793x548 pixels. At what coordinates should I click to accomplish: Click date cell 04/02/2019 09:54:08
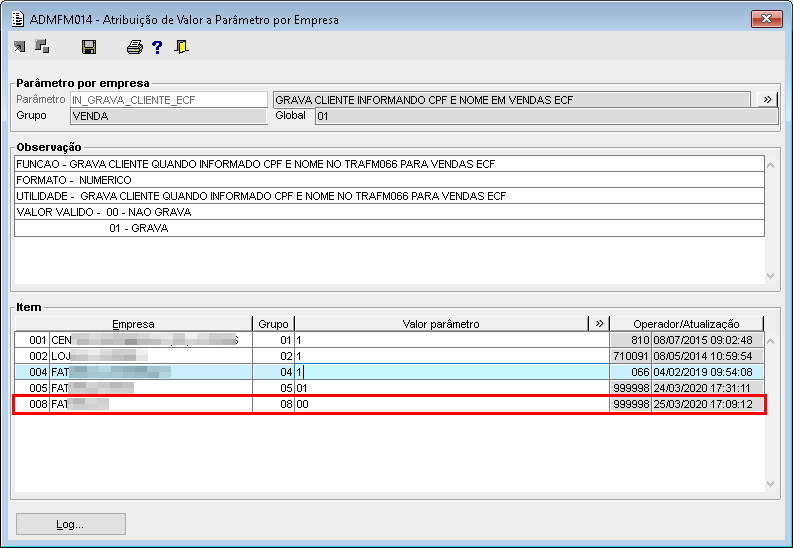707,372
